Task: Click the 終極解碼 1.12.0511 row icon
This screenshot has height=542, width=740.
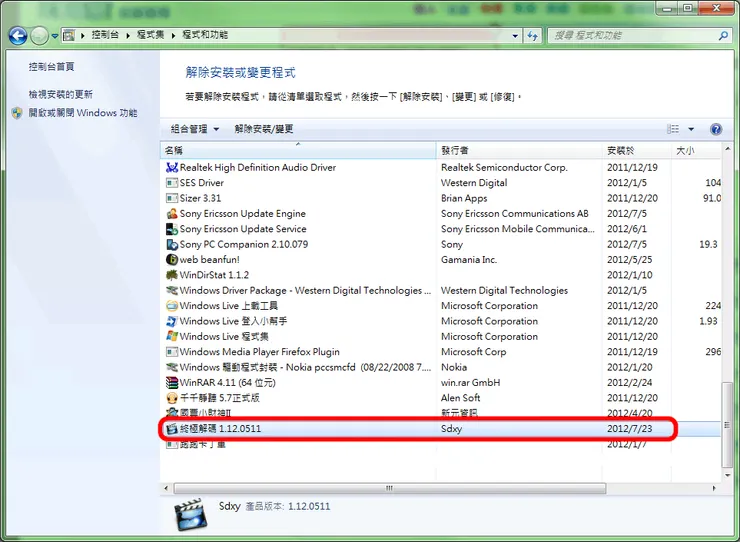Action: [x=172, y=429]
